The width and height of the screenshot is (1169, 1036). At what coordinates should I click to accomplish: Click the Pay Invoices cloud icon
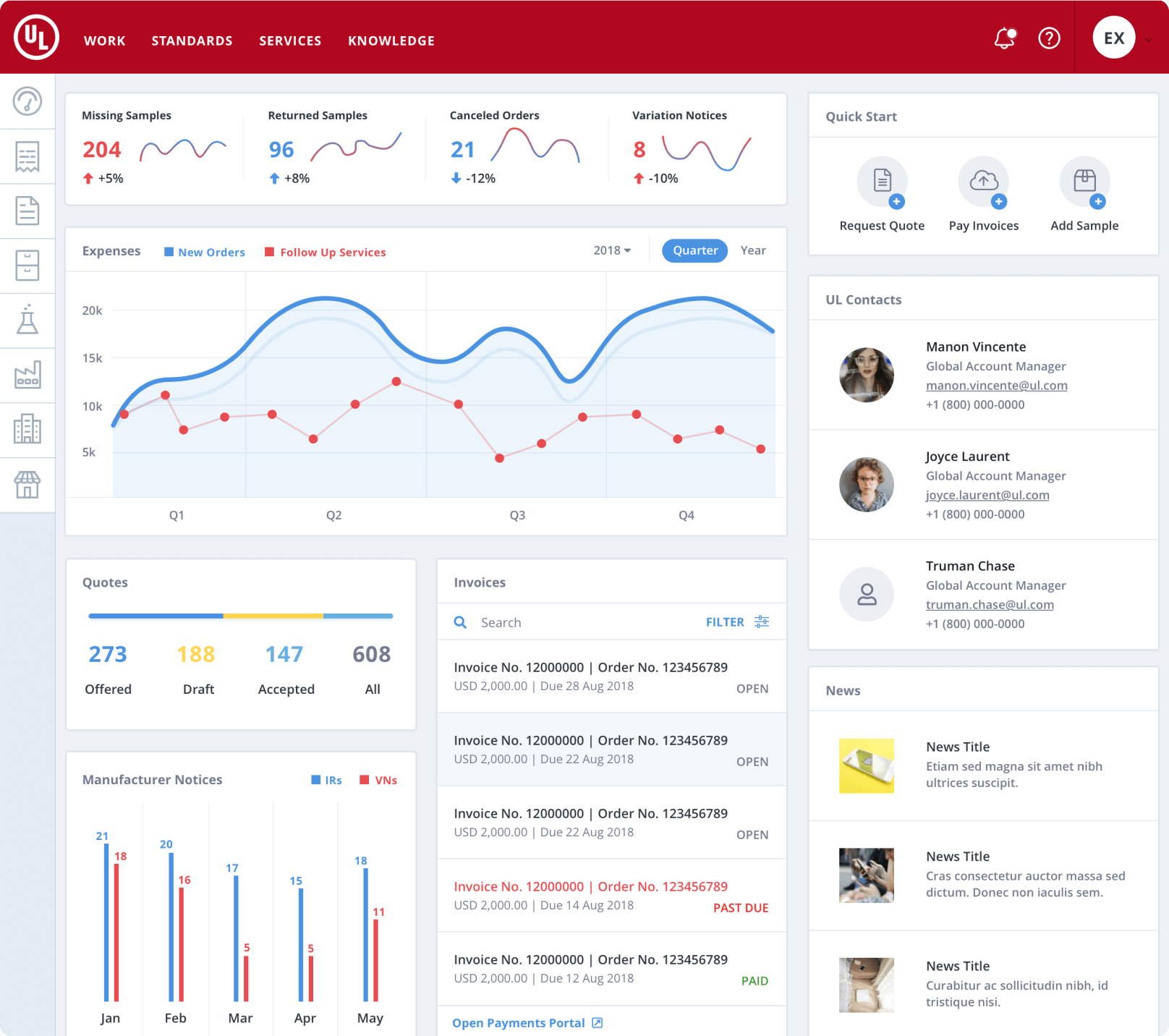click(x=983, y=181)
